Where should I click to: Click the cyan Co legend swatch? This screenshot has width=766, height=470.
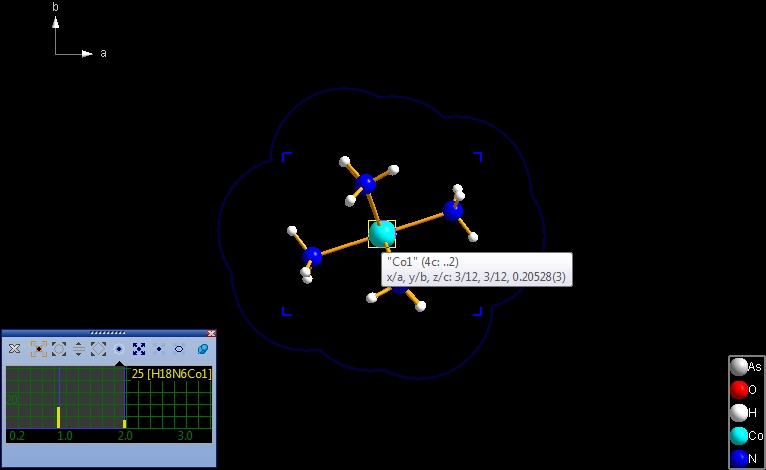pos(739,436)
